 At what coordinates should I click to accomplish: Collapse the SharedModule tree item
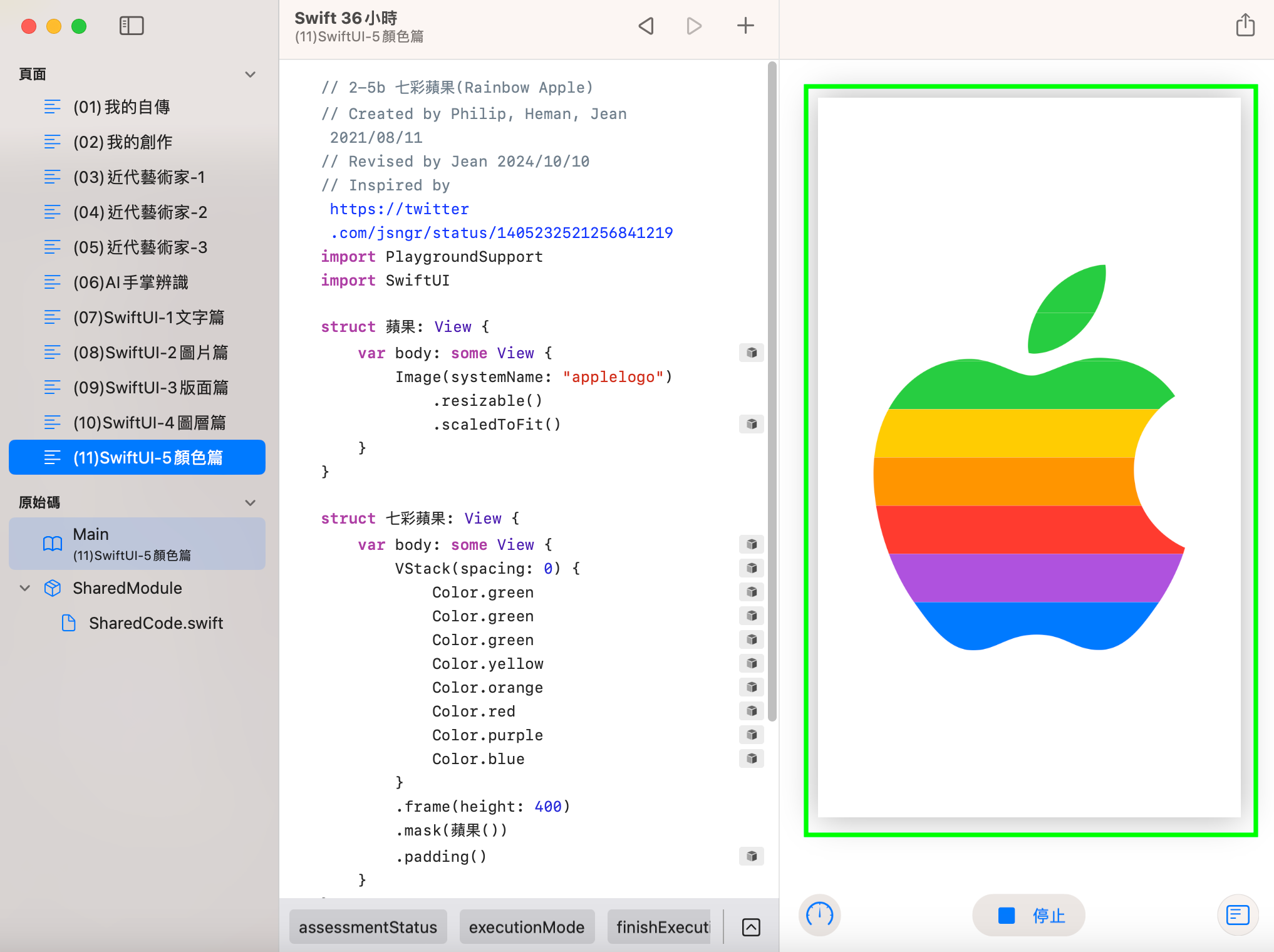point(25,588)
